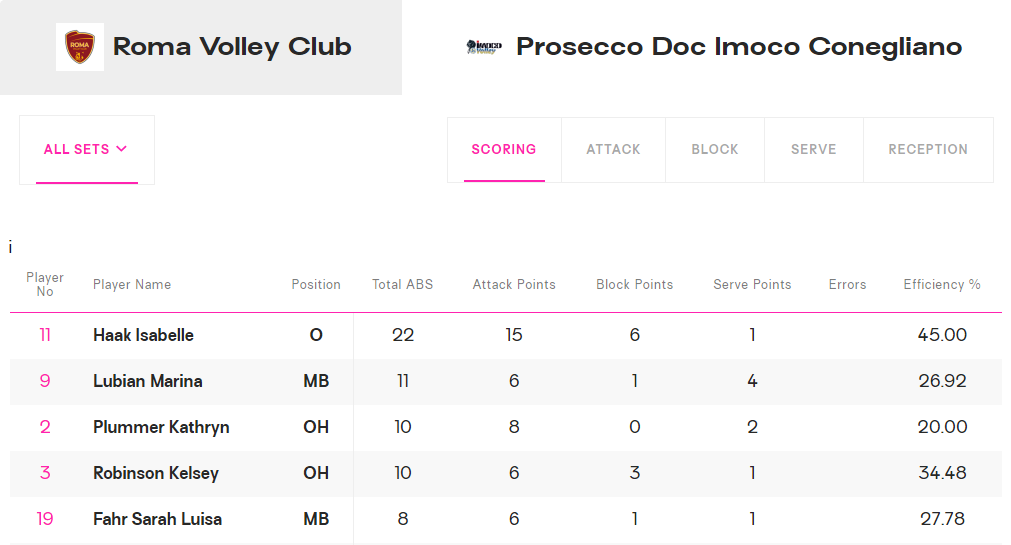Image resolution: width=1011 pixels, height=545 pixels.
Task: Open the SERVE statistics tab
Action: (x=814, y=150)
